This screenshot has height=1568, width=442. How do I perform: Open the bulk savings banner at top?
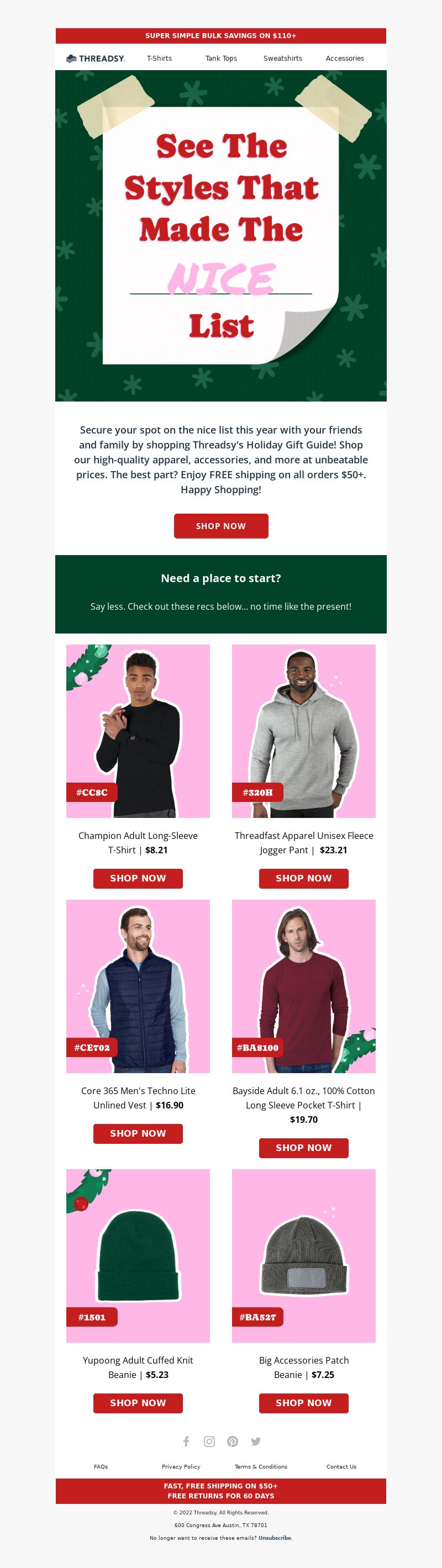click(221, 36)
